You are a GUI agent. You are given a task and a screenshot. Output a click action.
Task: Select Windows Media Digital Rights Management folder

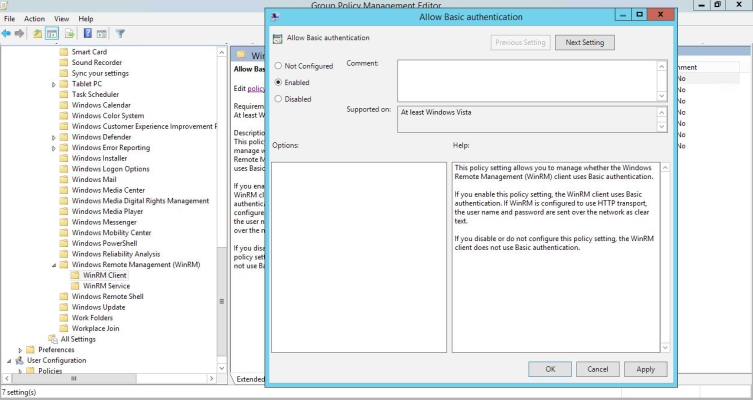(x=140, y=201)
